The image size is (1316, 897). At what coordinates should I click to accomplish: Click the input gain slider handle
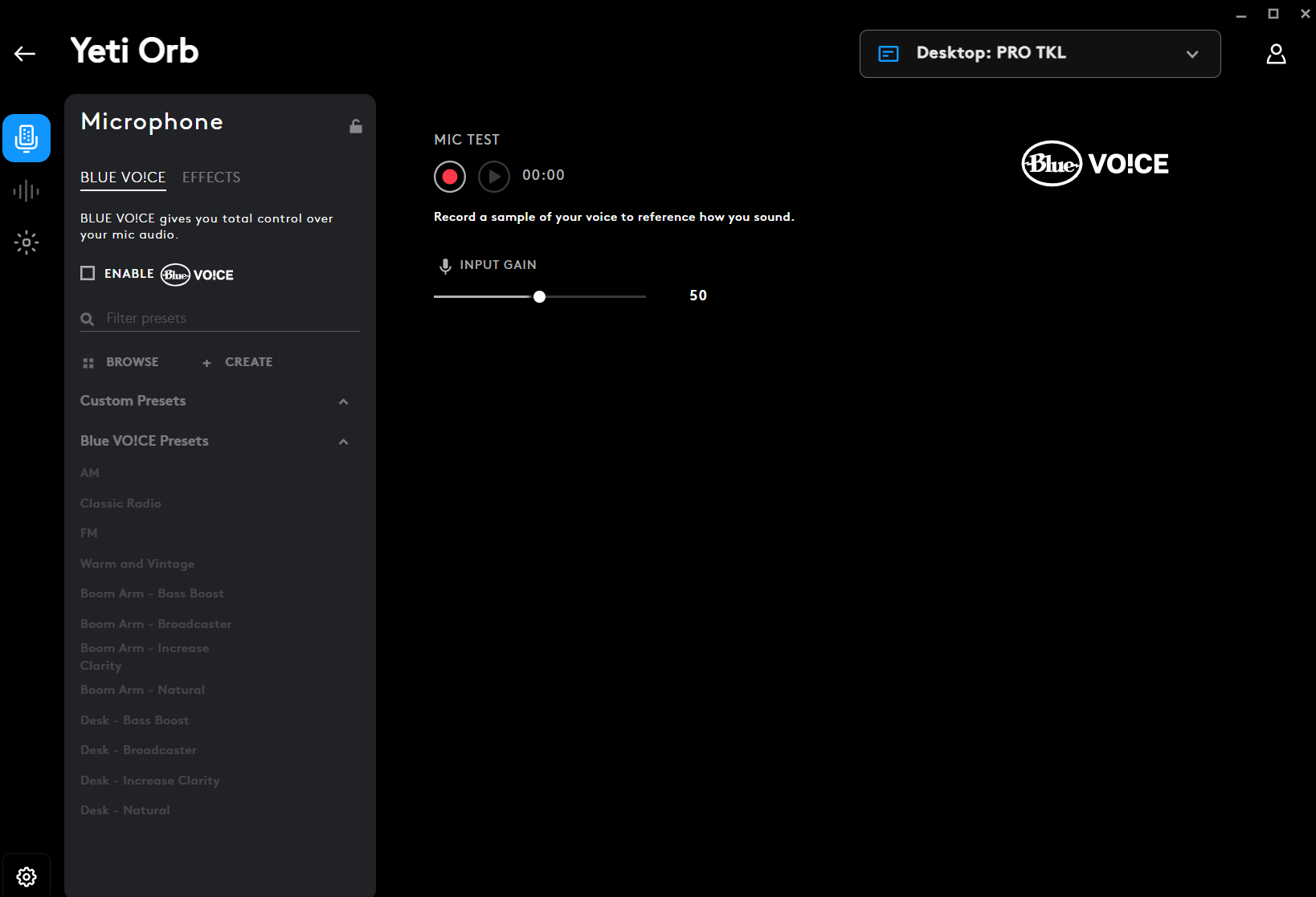pyautogui.click(x=540, y=296)
